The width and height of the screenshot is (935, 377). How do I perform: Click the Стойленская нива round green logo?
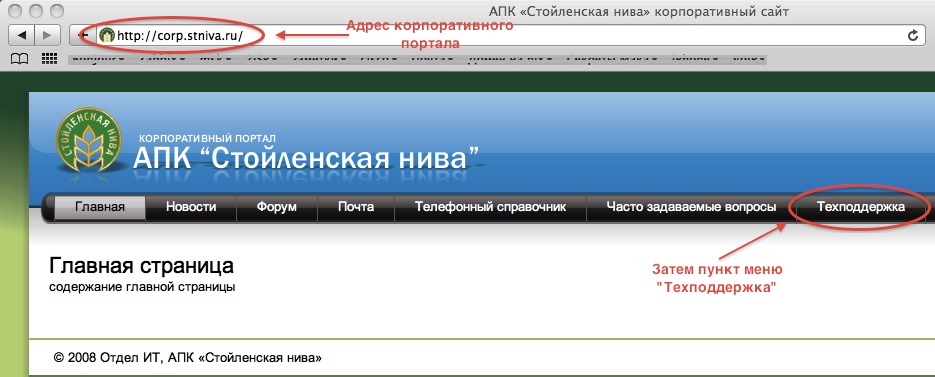pyautogui.click(x=88, y=140)
